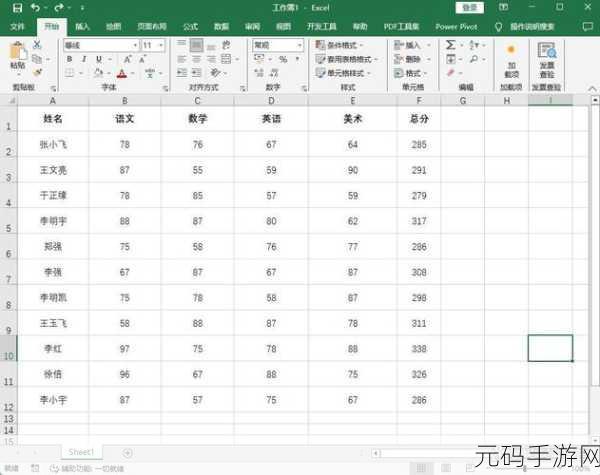Click the Paste (粘贴) clipboard icon
Image resolution: width=600 pixels, height=475 pixels.
coord(18,51)
